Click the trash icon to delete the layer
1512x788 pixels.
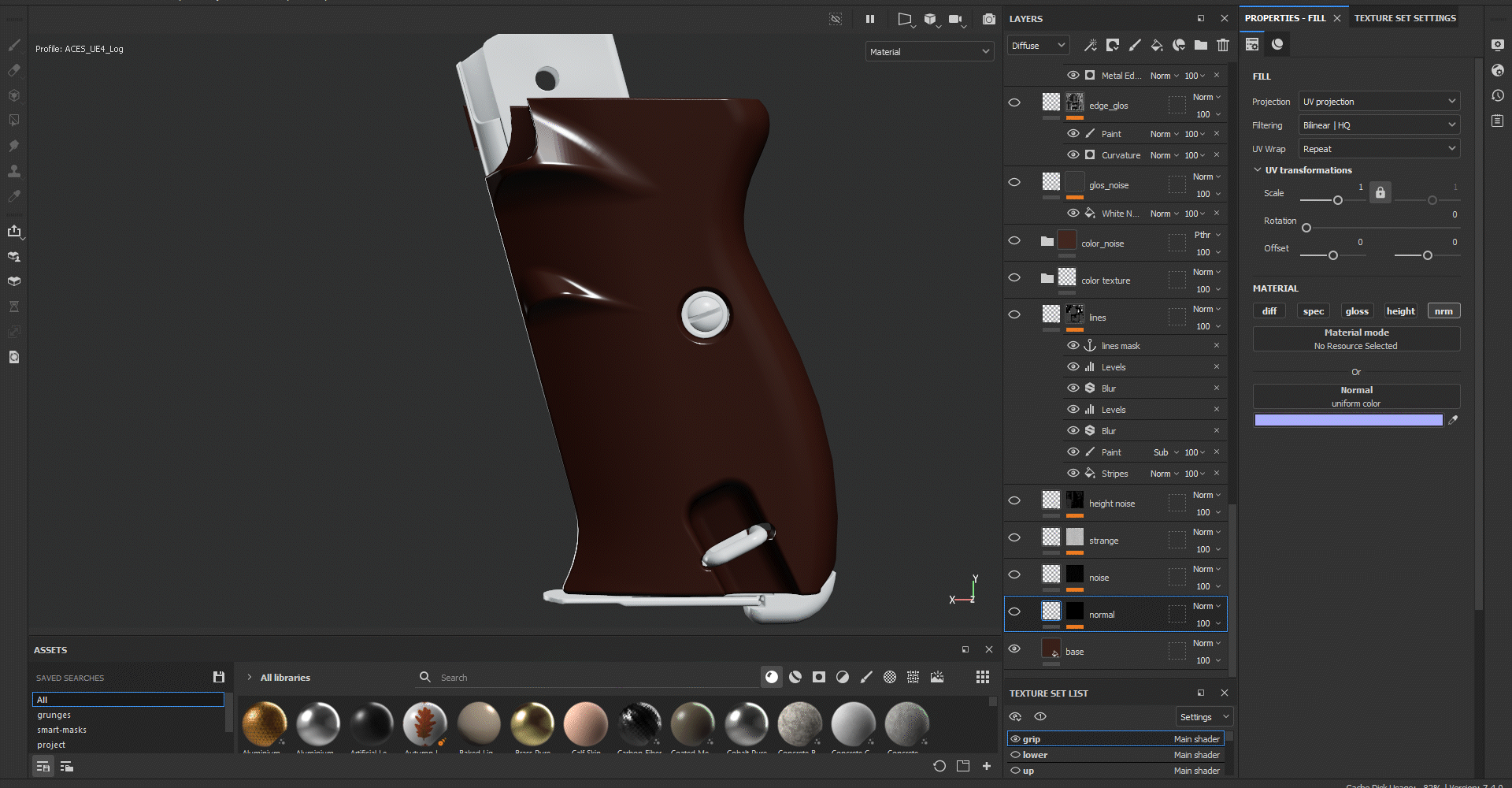1222,45
